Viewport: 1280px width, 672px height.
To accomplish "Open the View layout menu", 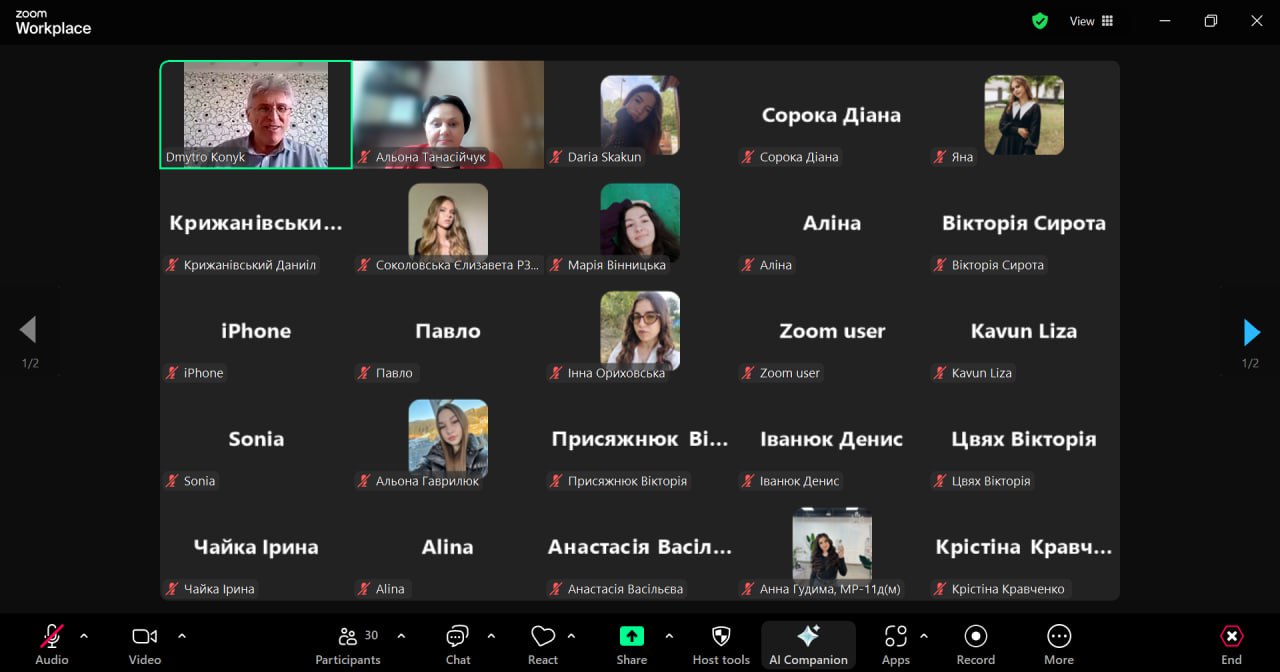I will click(x=1091, y=21).
